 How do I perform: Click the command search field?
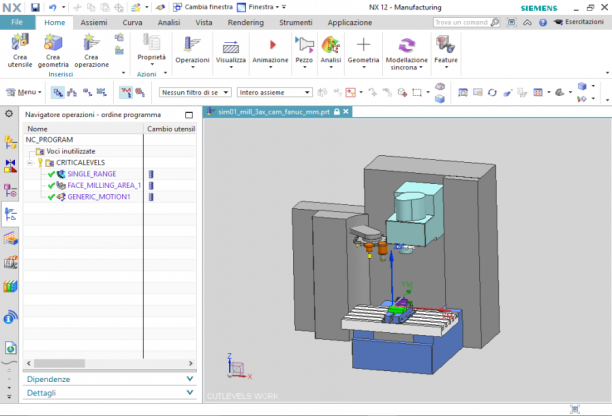(x=462, y=22)
